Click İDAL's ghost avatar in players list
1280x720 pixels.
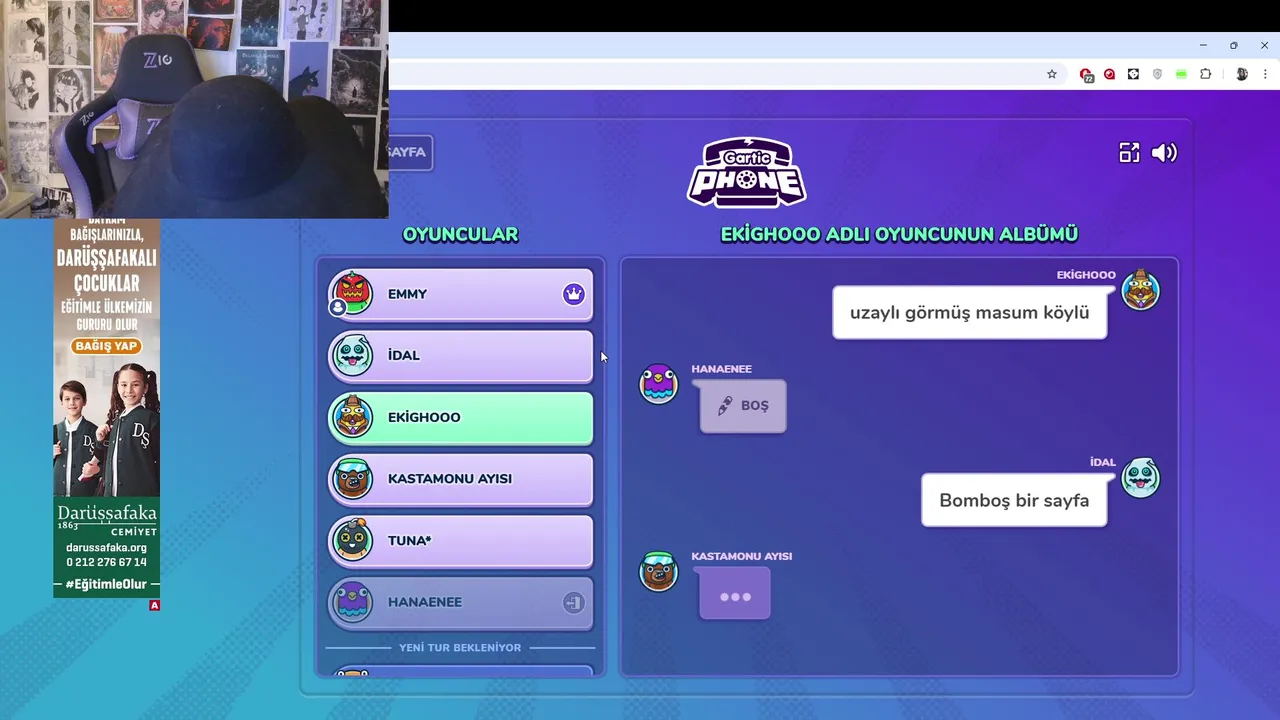coord(352,355)
